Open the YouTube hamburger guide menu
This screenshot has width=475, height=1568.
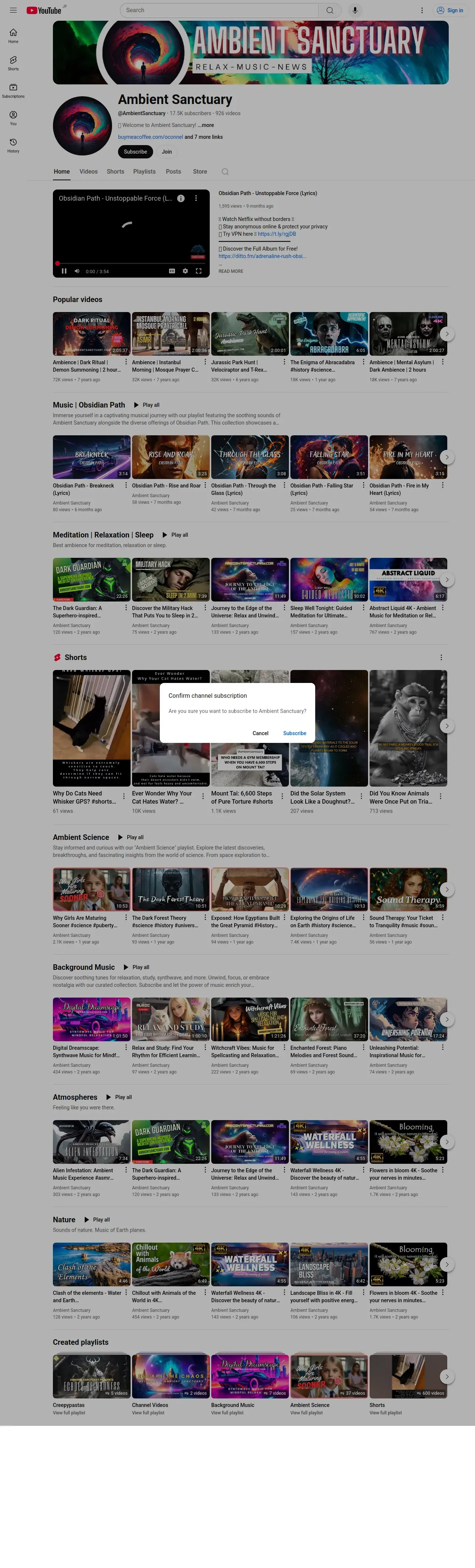click(x=13, y=10)
